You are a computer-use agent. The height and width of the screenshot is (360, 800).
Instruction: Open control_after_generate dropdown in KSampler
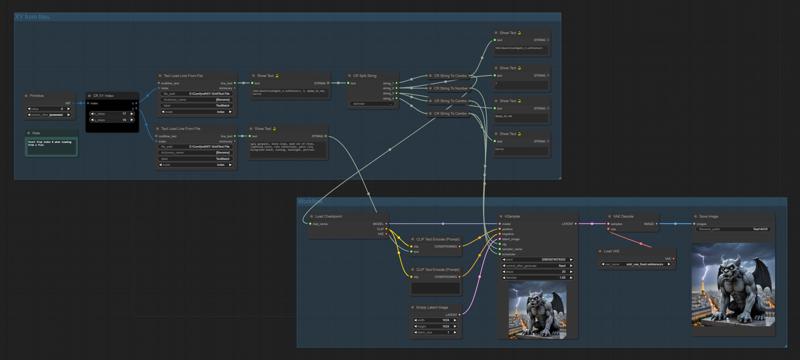tap(537, 266)
